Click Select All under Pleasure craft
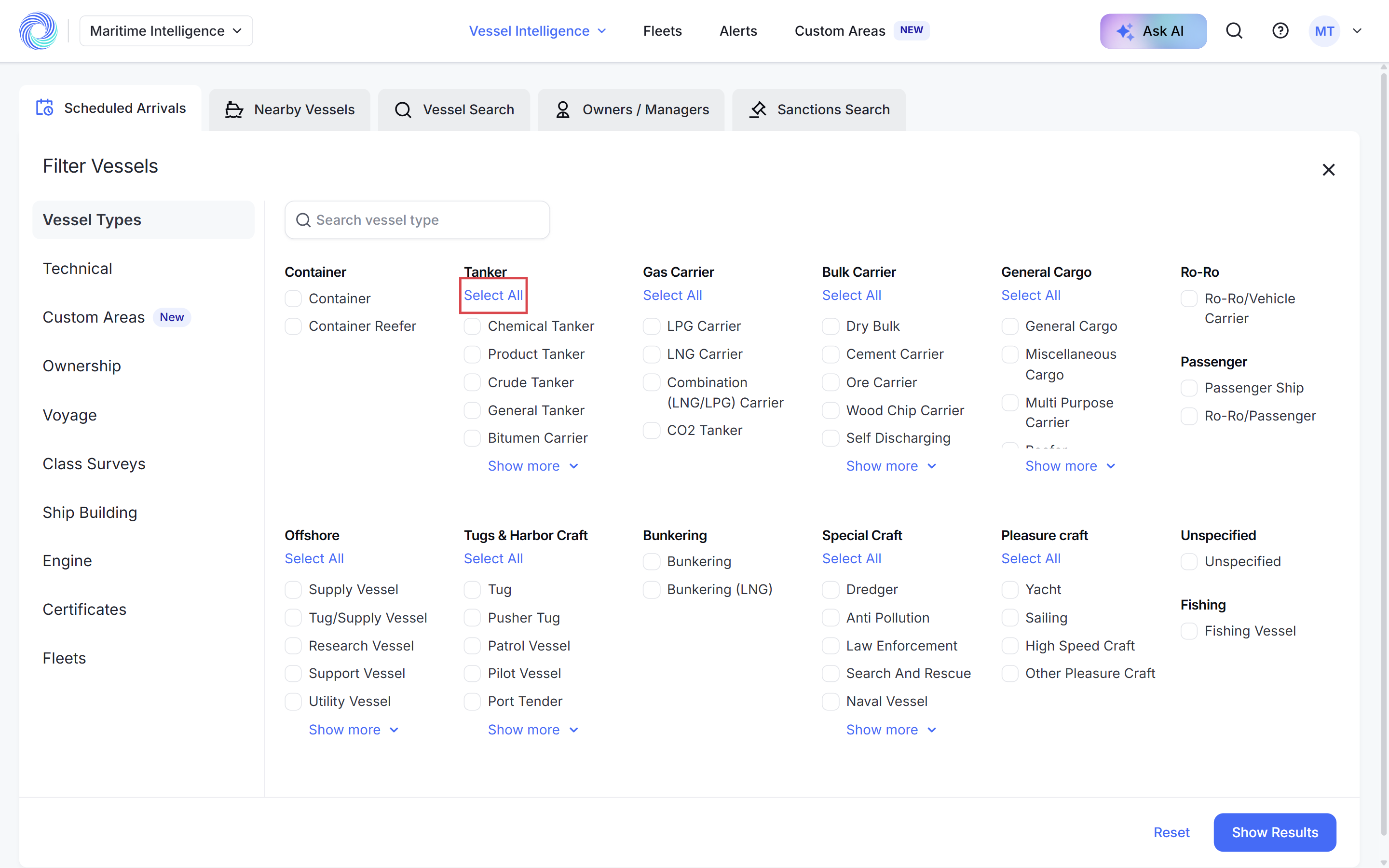This screenshot has width=1389, height=868. coord(1031,559)
